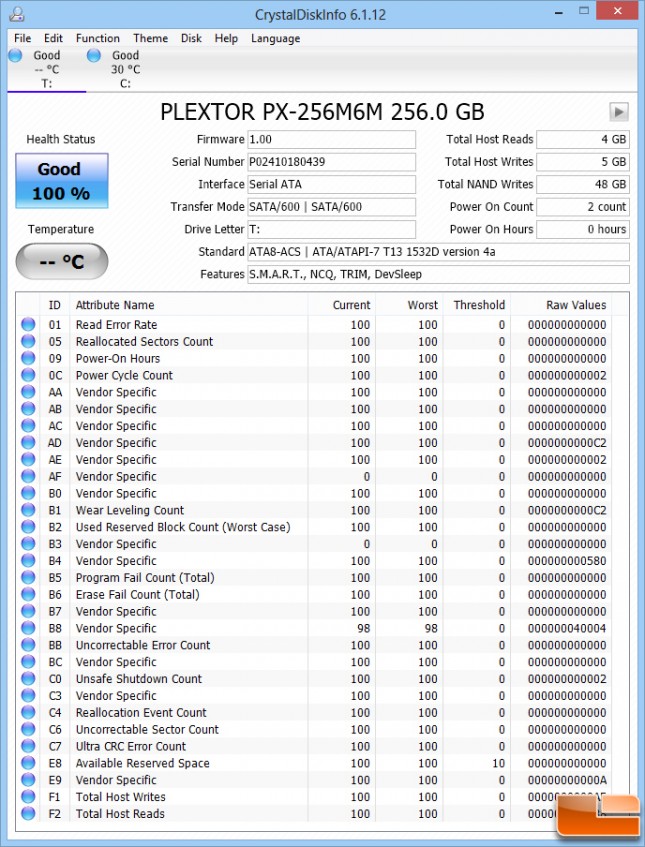Click the status orb of the C3 row
The image size is (645, 847).
point(28,696)
